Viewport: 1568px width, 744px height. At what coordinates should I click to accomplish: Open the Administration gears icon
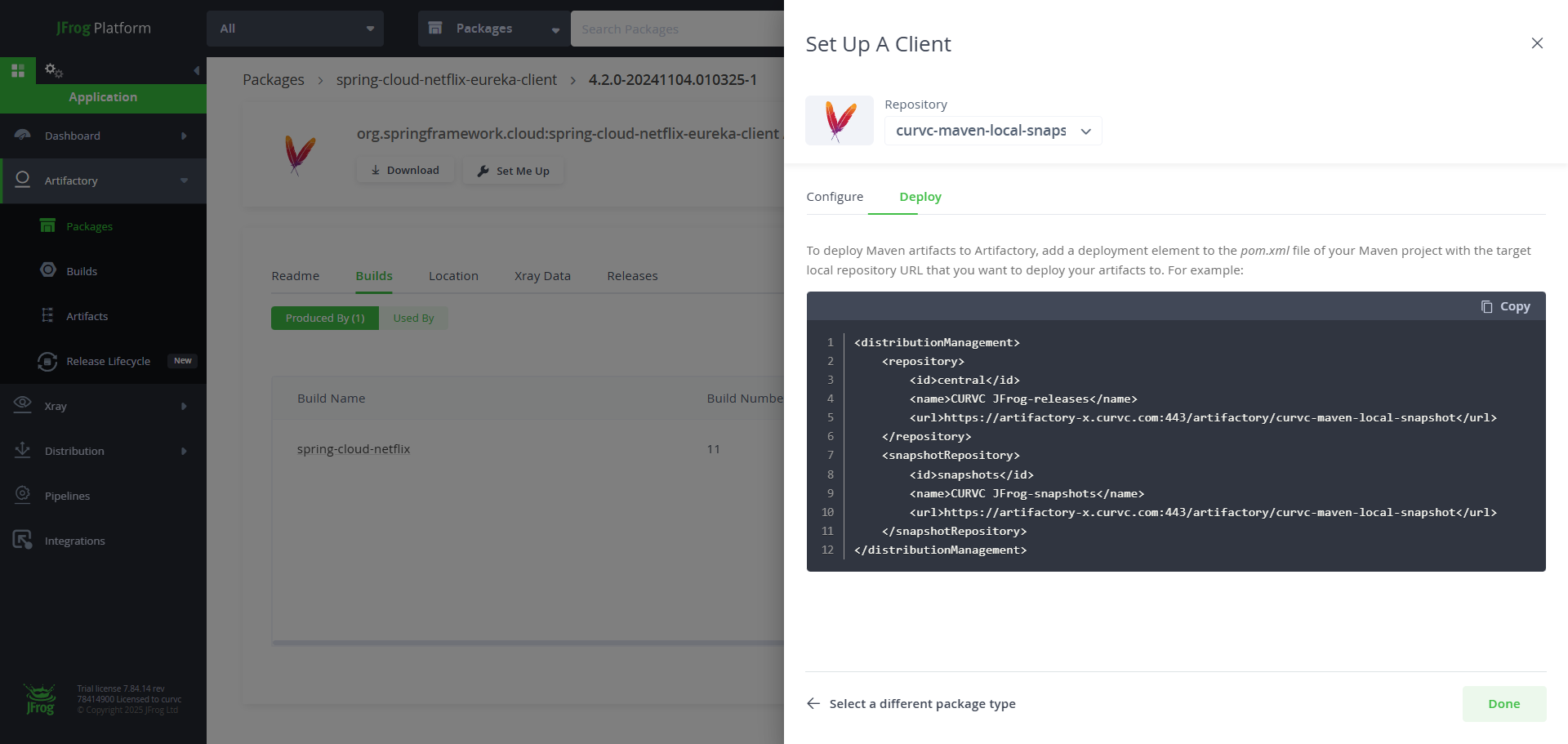(x=54, y=70)
